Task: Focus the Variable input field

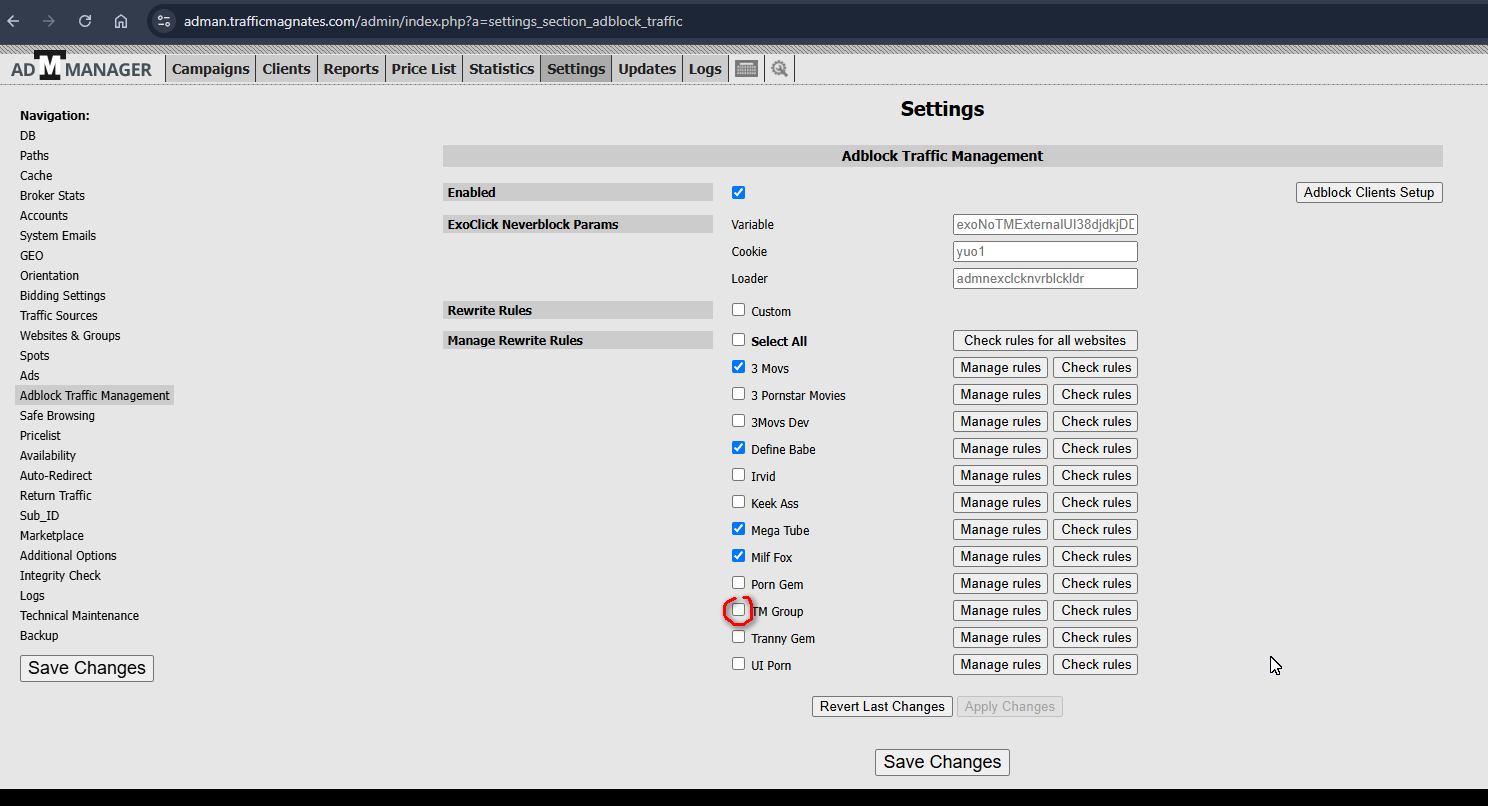Action: pos(1045,224)
